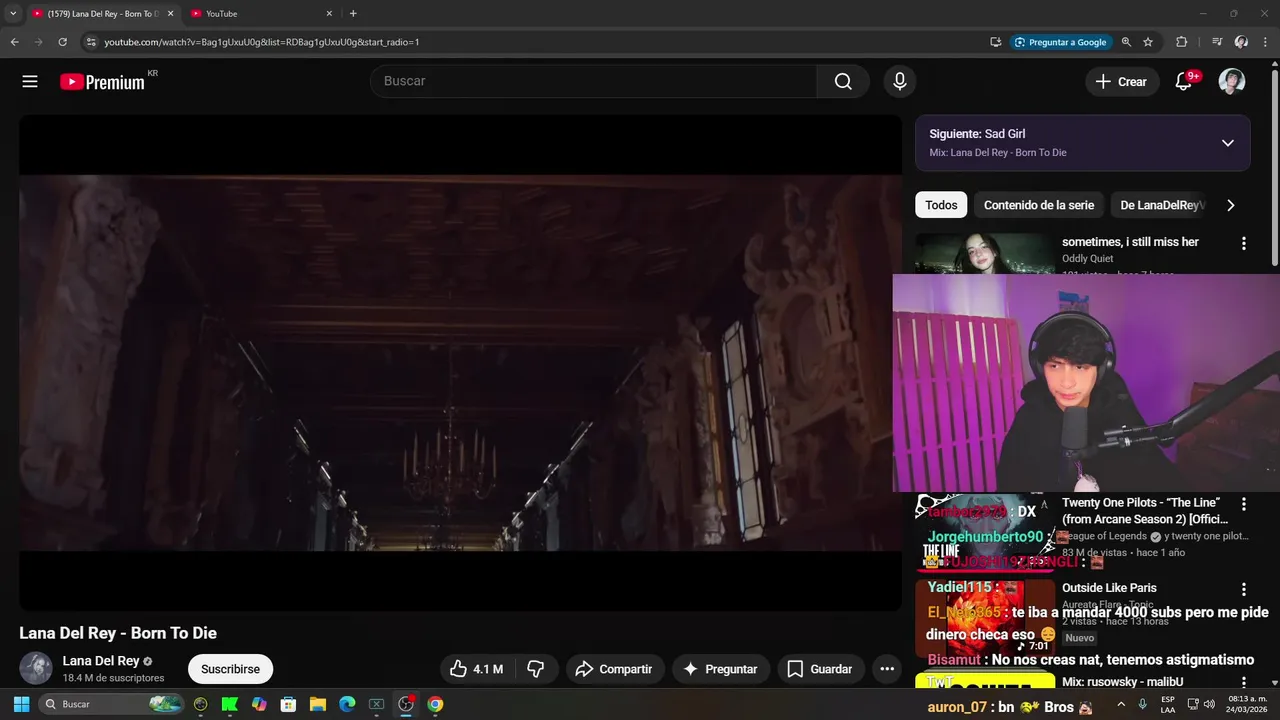The height and width of the screenshot is (720, 1280).
Task: Show hidden system tray icons
Action: click(x=1120, y=704)
